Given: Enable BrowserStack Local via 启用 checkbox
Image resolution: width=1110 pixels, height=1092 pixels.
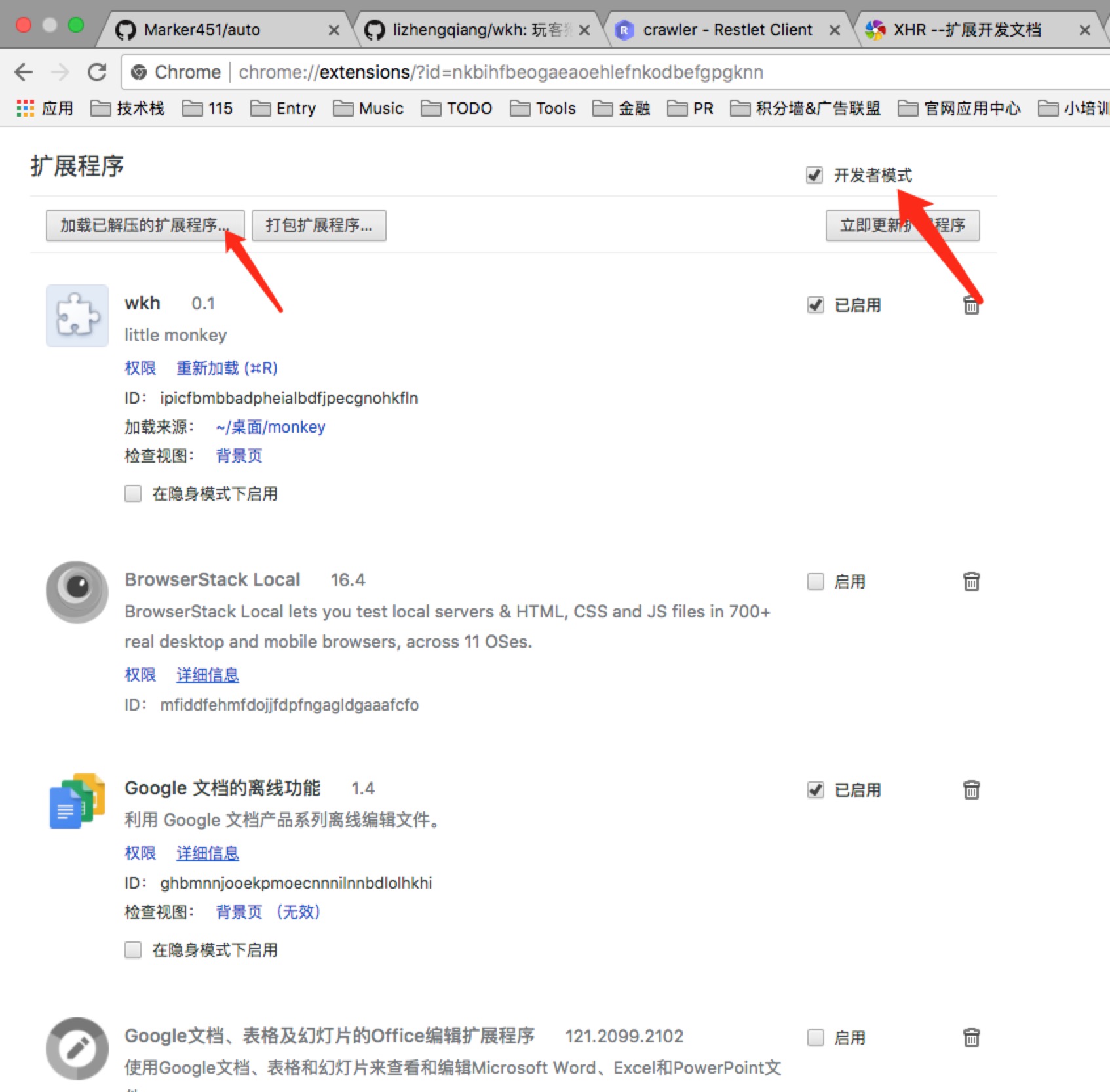Looking at the screenshot, I should tap(815, 581).
